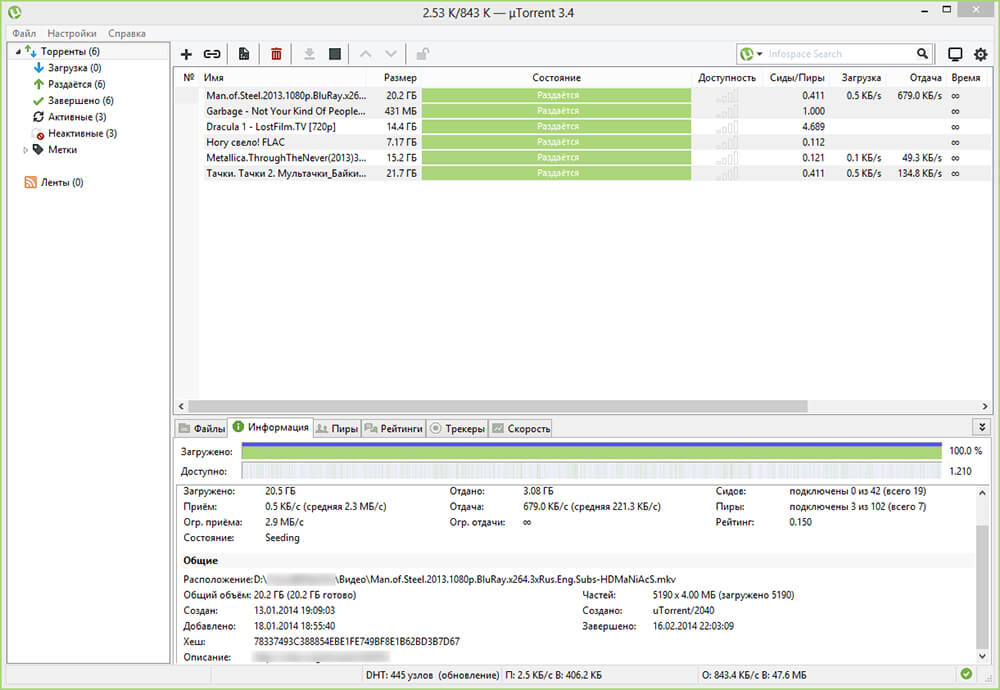Expand the Метки tree node
This screenshot has height=690, width=1000.
(25, 150)
